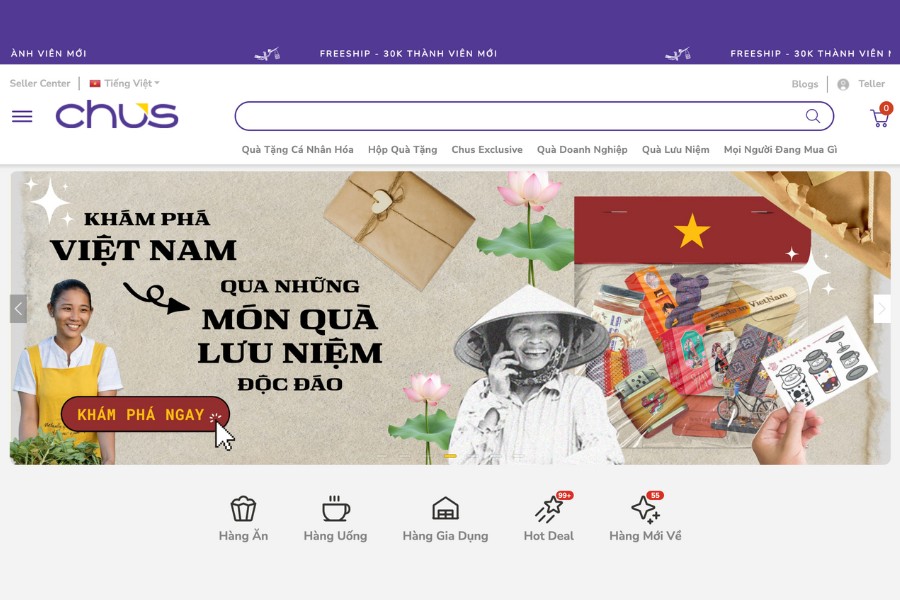Viewport: 900px width, 600px height.
Task: Go to next banner slide arrow
Action: pyautogui.click(x=882, y=309)
